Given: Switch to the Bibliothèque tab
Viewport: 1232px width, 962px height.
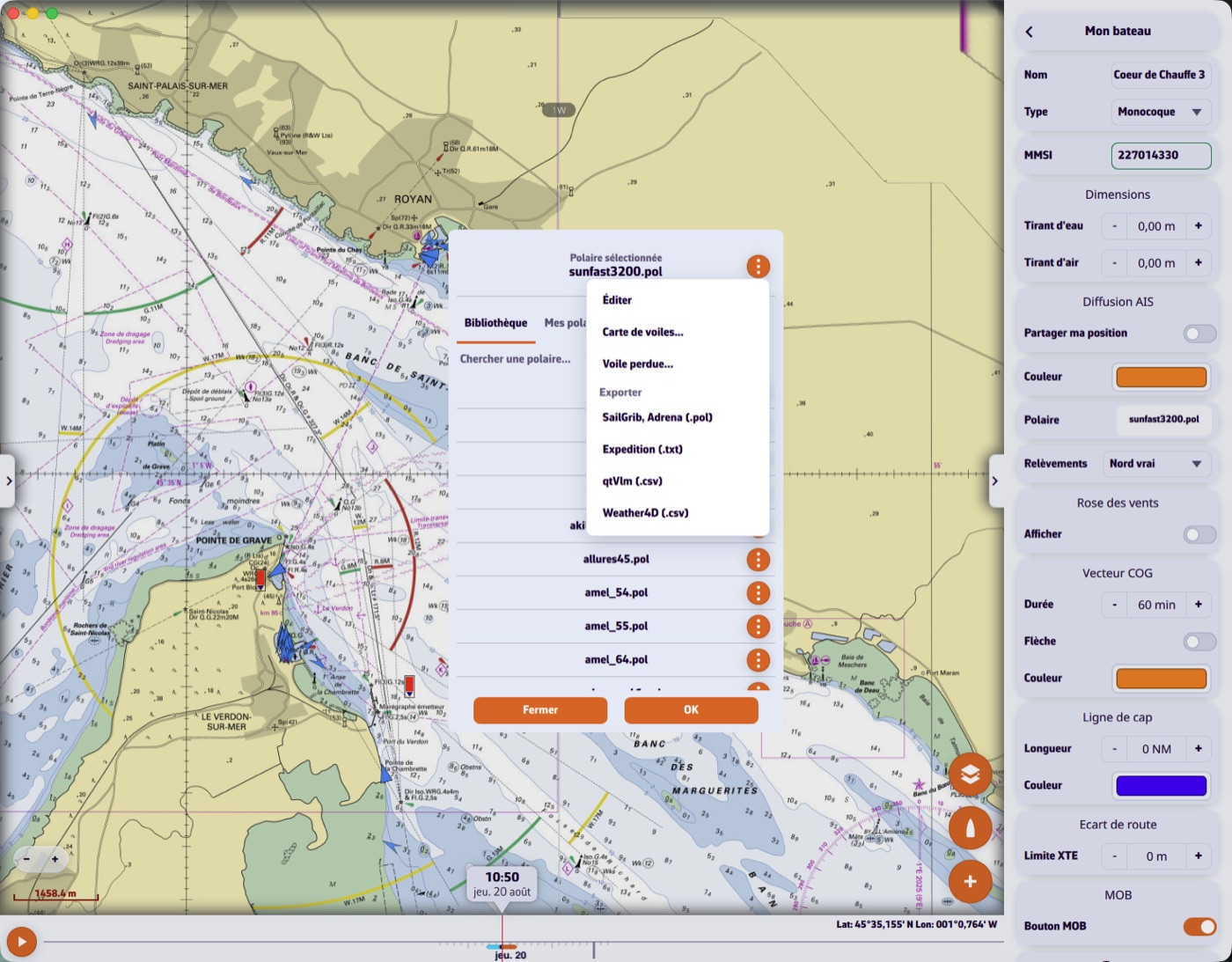Looking at the screenshot, I should coord(495,324).
